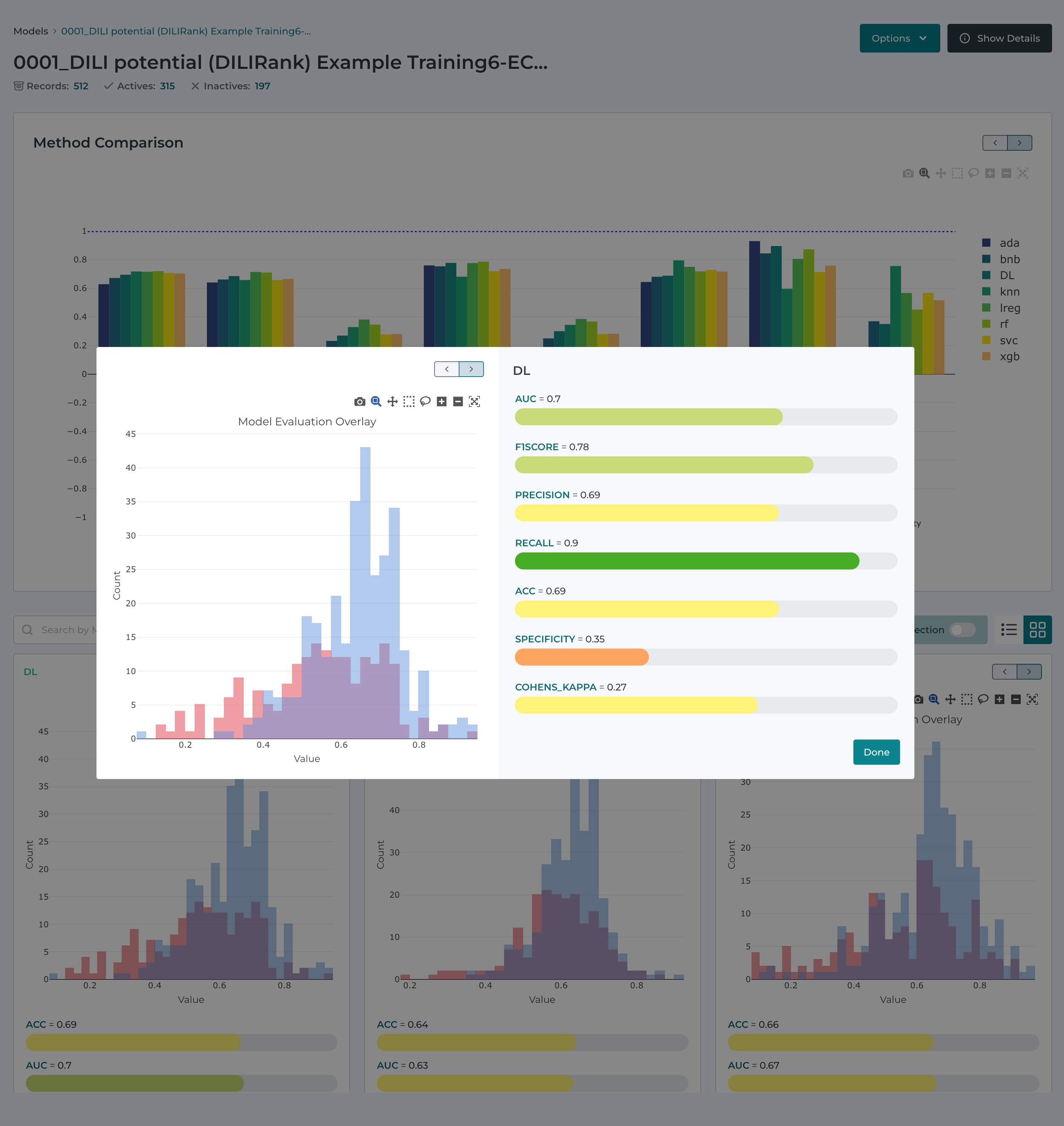This screenshot has width=1064, height=1126.
Task: Click the AUC = 0.67 bar on right card
Action: click(x=884, y=1083)
